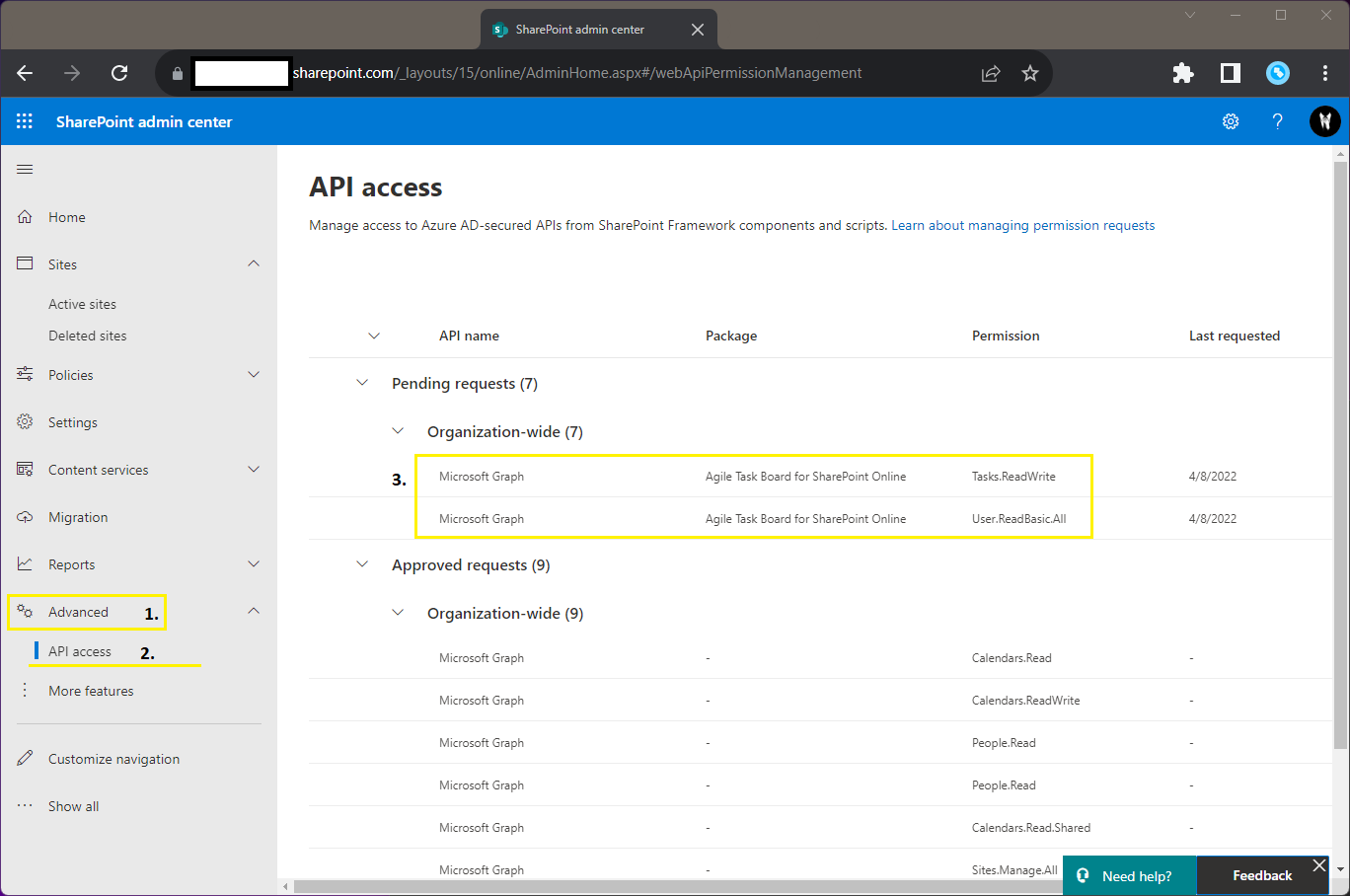
Task: Go to Active sites
Action: (x=83, y=304)
